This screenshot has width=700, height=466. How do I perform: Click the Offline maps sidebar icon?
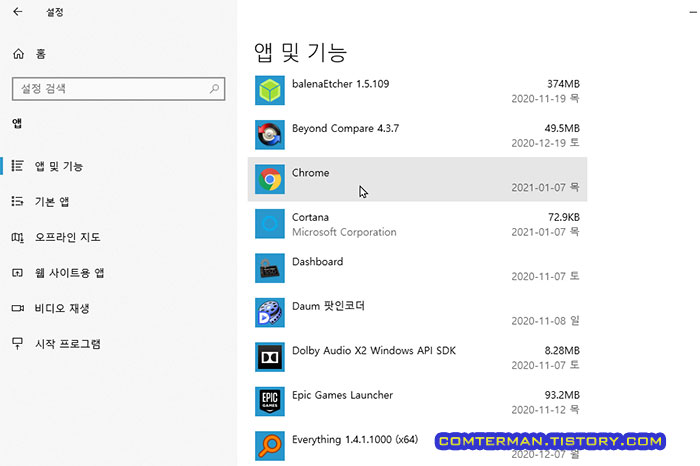click(x=17, y=237)
